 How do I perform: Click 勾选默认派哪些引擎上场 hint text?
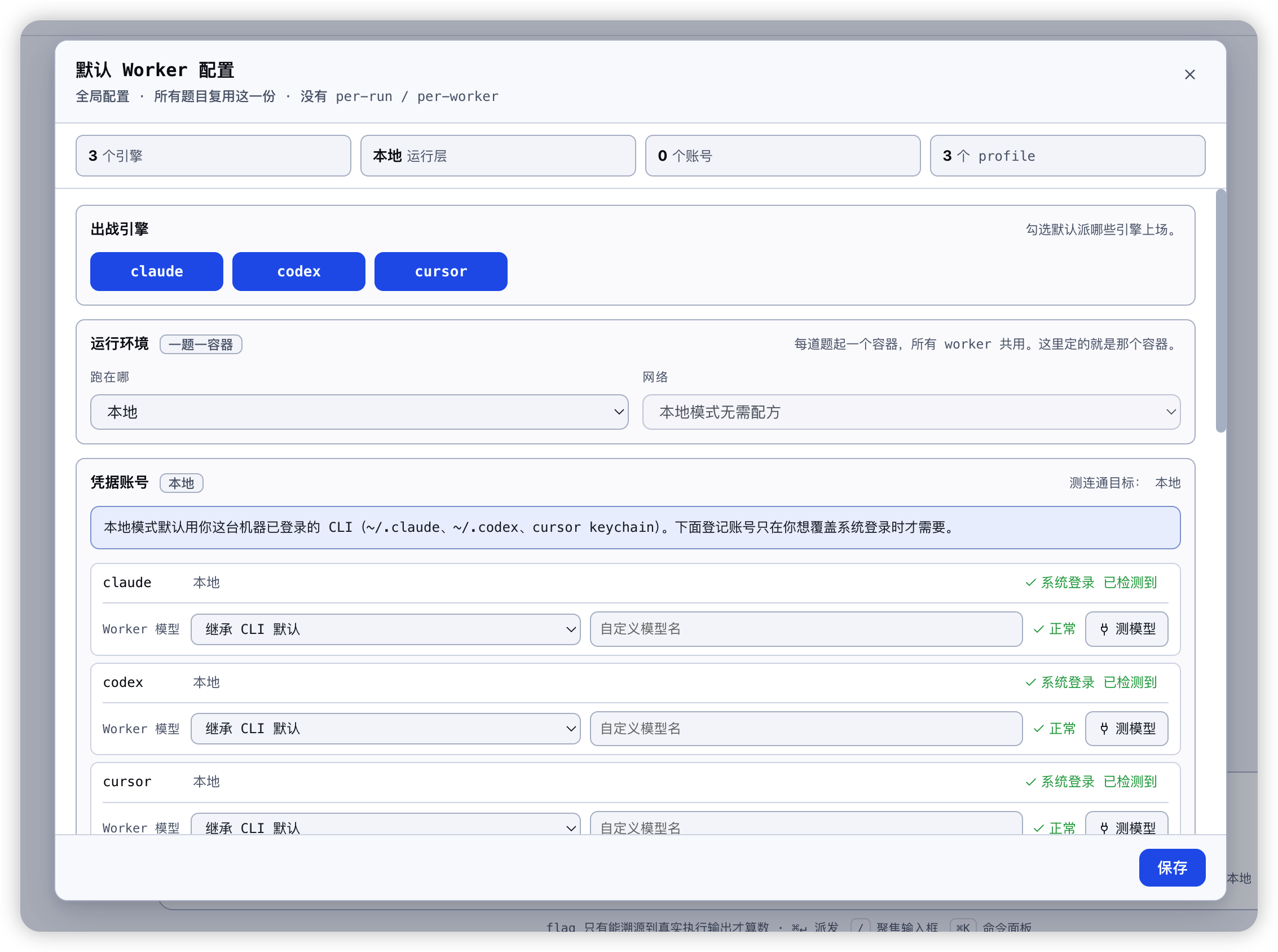(x=1103, y=230)
